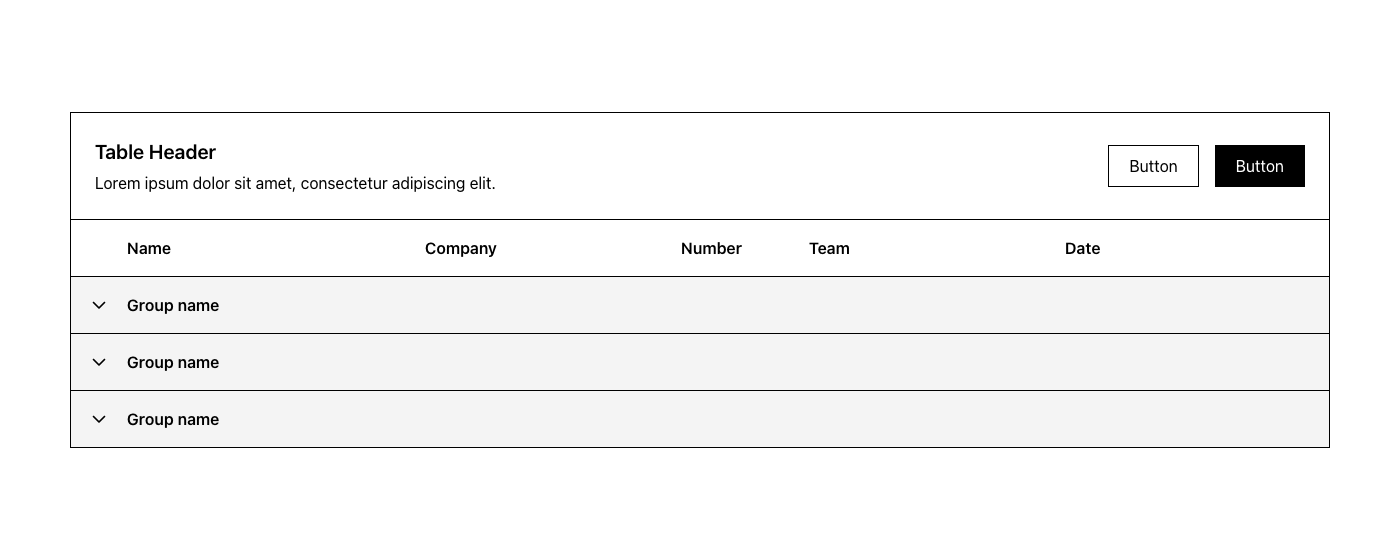The image size is (1400, 560).
Task: Sort by the Name column header
Action: 149,248
